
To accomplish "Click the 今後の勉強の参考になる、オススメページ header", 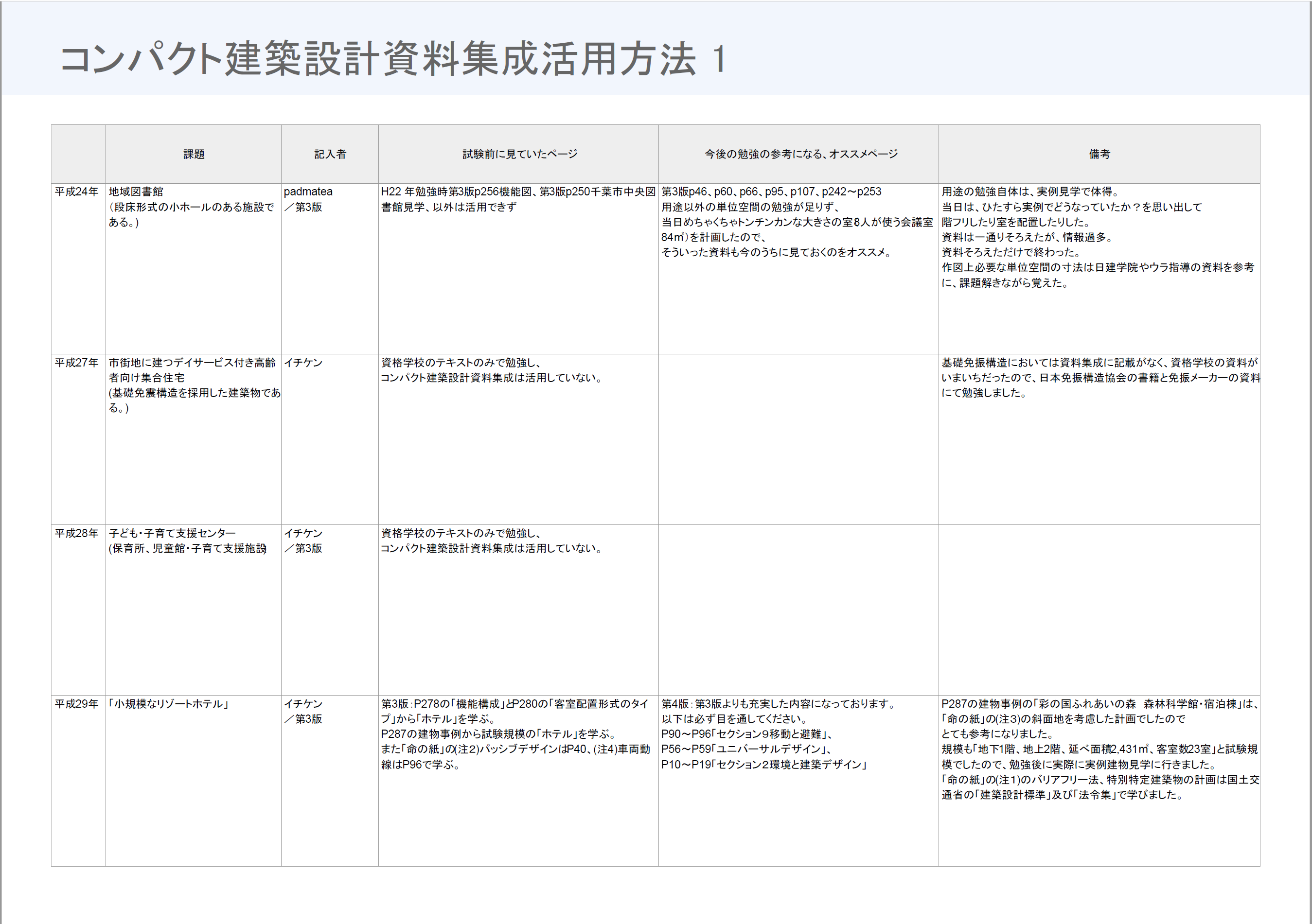I will (x=800, y=154).
